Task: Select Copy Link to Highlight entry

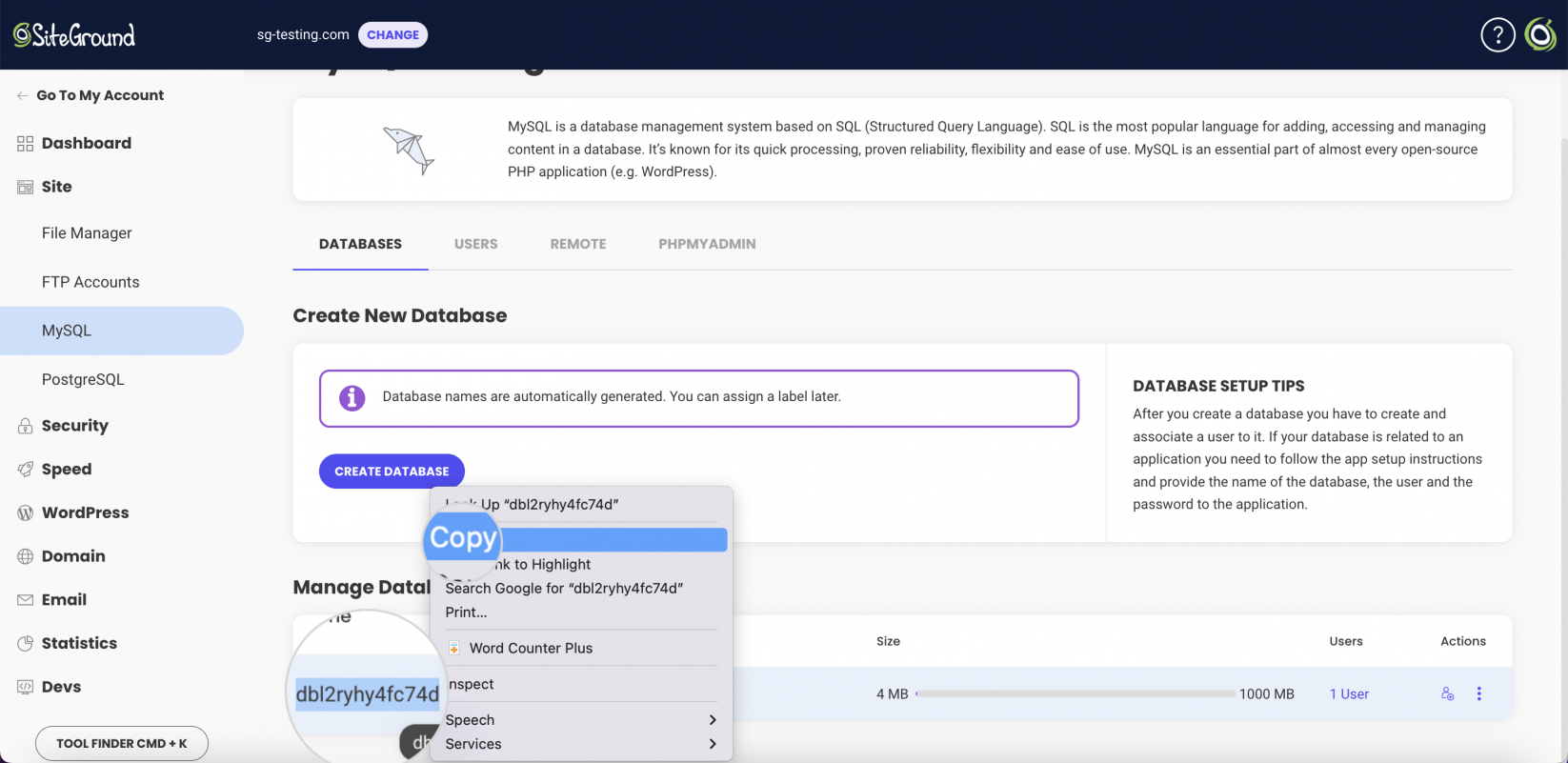Action: click(x=582, y=565)
